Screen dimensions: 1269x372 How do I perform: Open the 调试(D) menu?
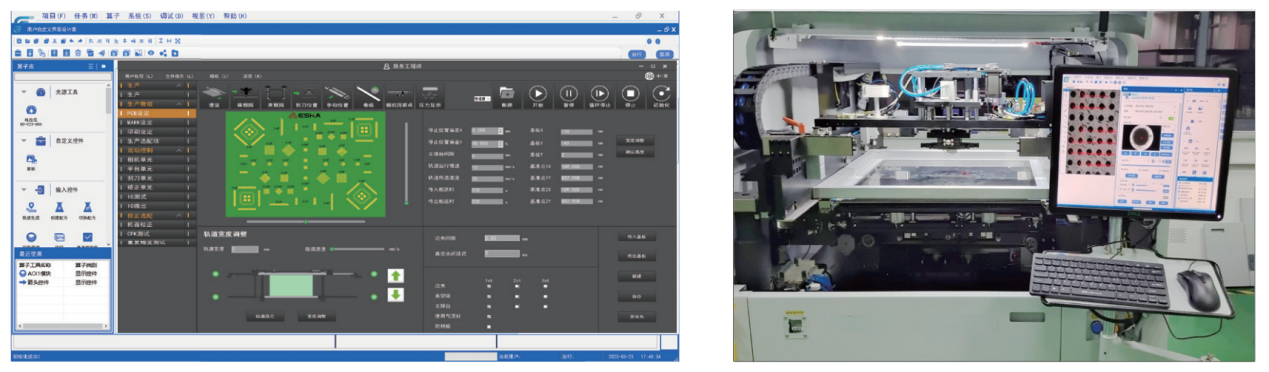172,16
